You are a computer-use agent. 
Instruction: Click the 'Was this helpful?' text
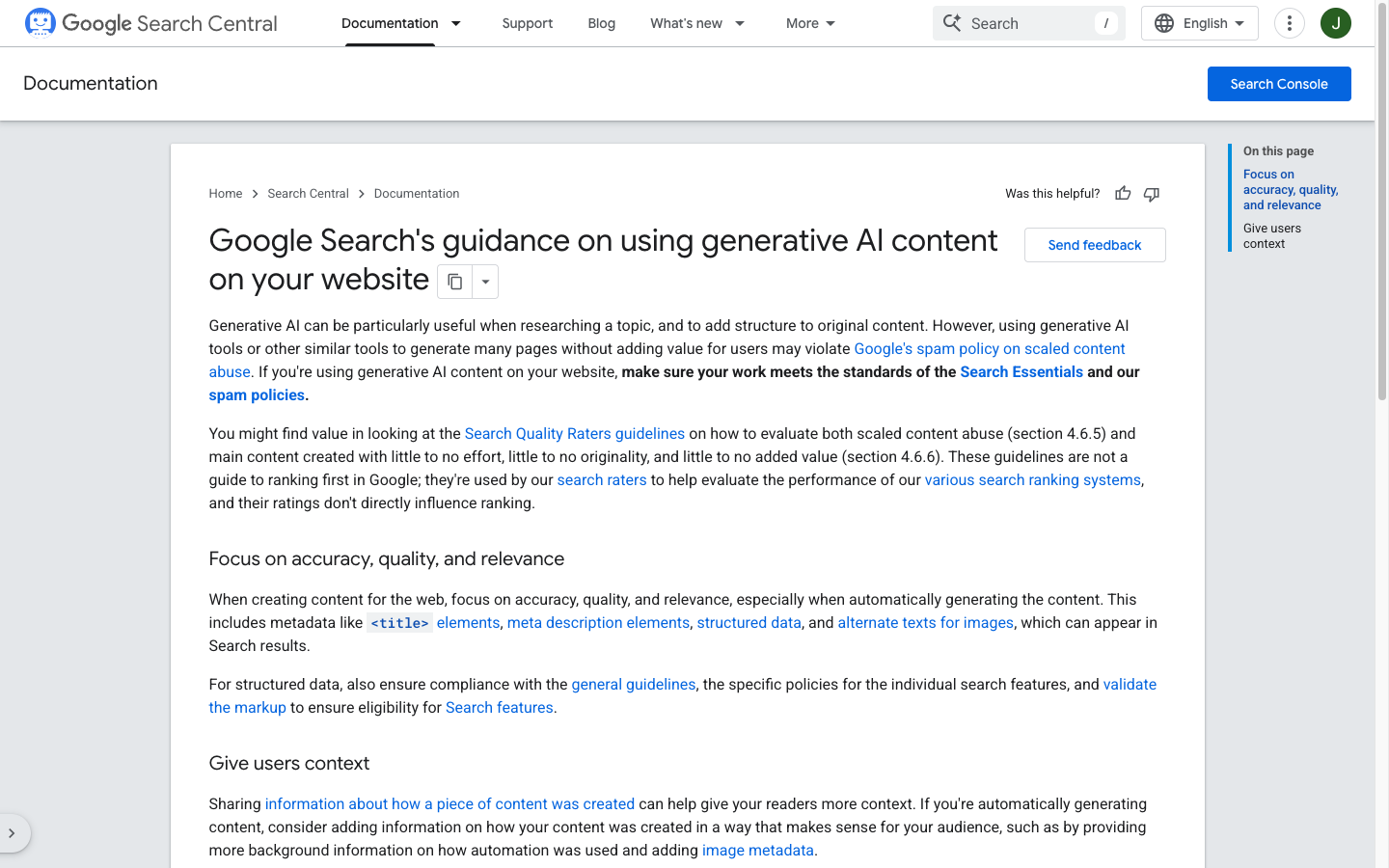coord(1052,194)
